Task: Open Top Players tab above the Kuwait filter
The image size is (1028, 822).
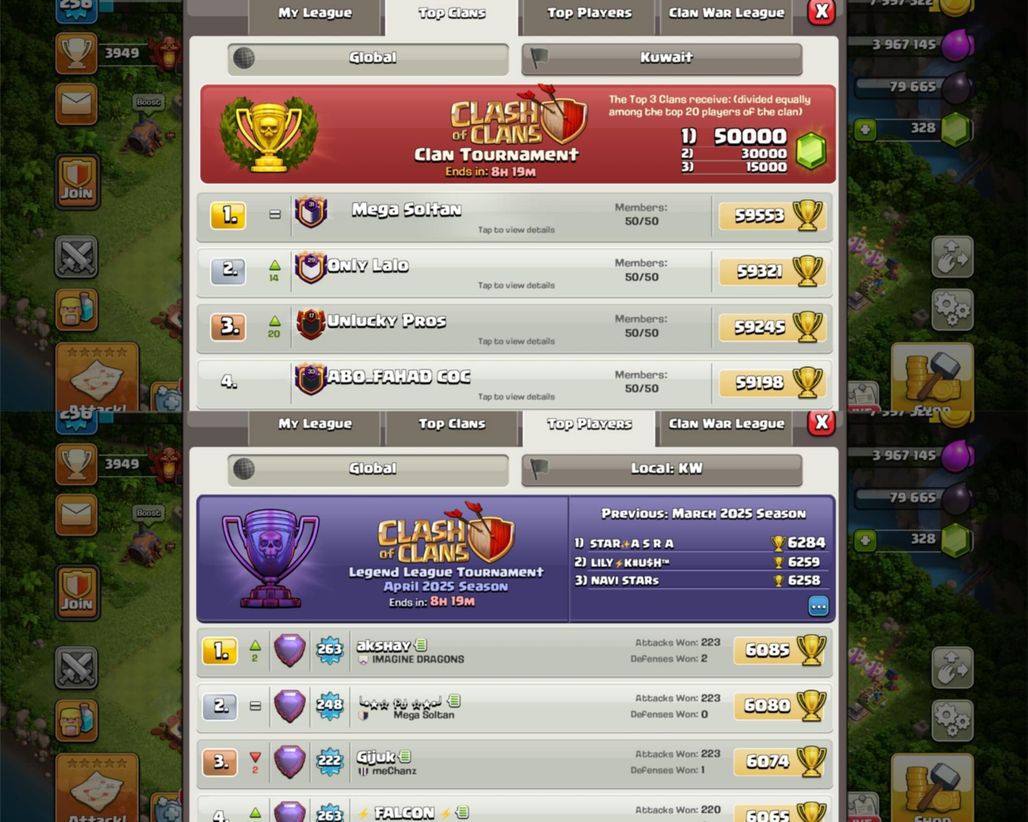Action: 589,14
